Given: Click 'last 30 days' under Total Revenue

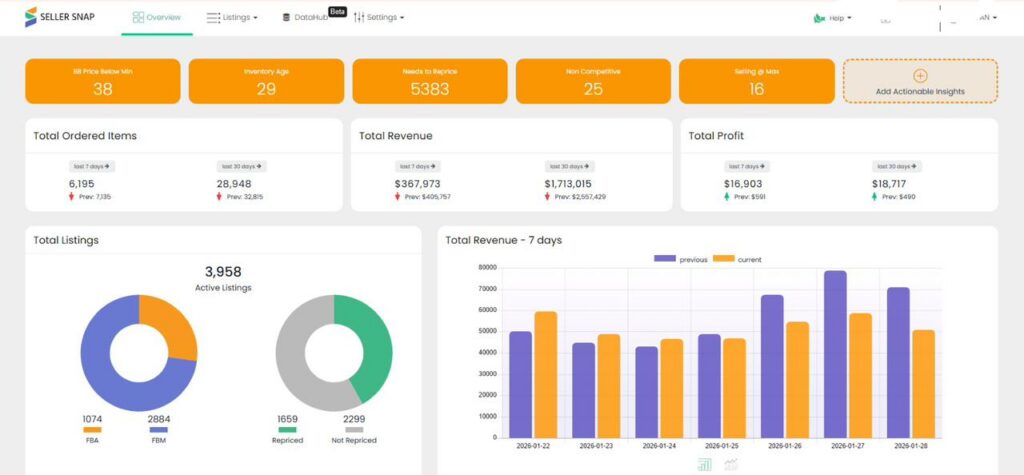Looking at the screenshot, I should click(569, 166).
